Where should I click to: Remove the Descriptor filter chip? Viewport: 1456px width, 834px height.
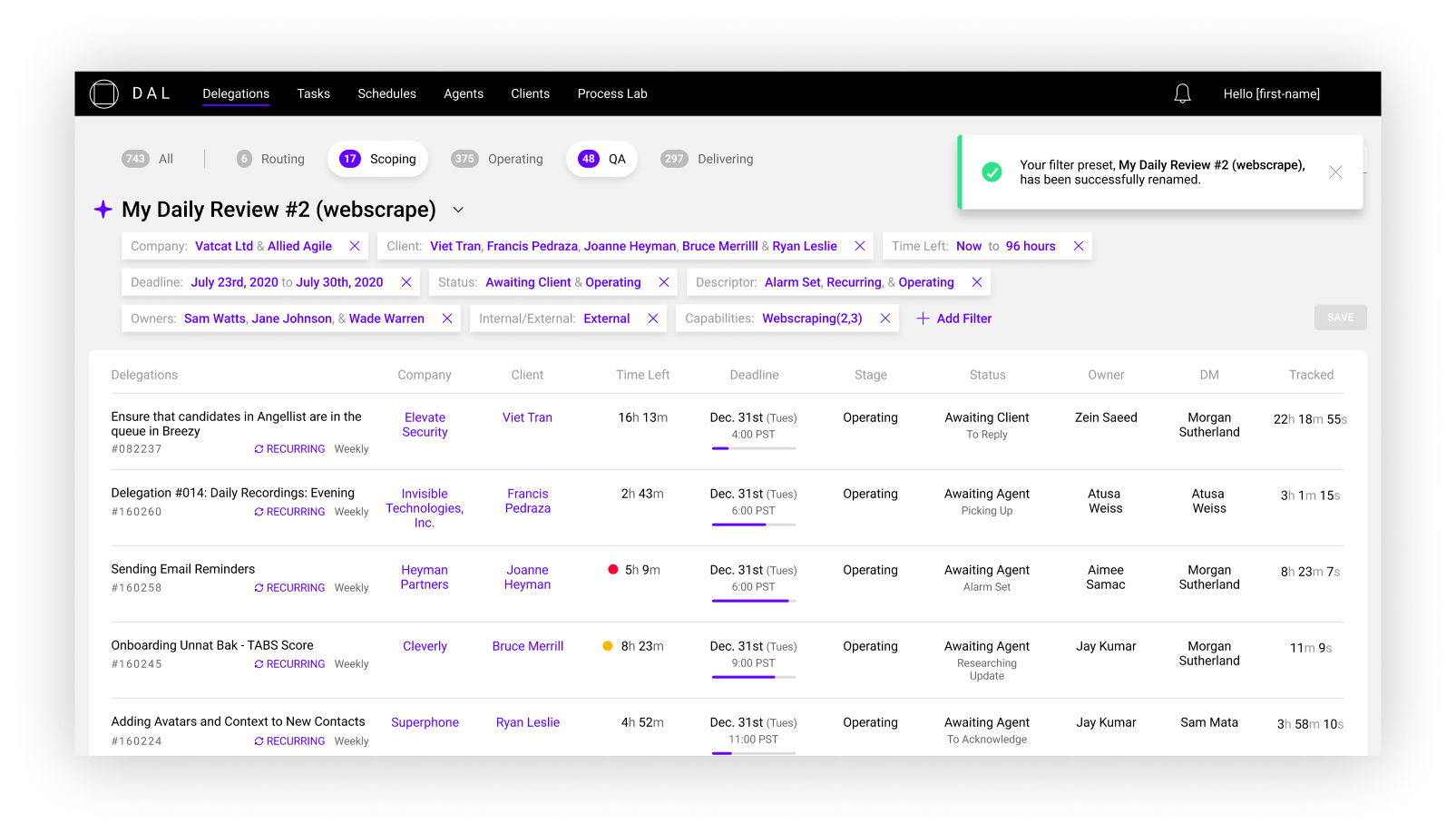[x=977, y=282]
